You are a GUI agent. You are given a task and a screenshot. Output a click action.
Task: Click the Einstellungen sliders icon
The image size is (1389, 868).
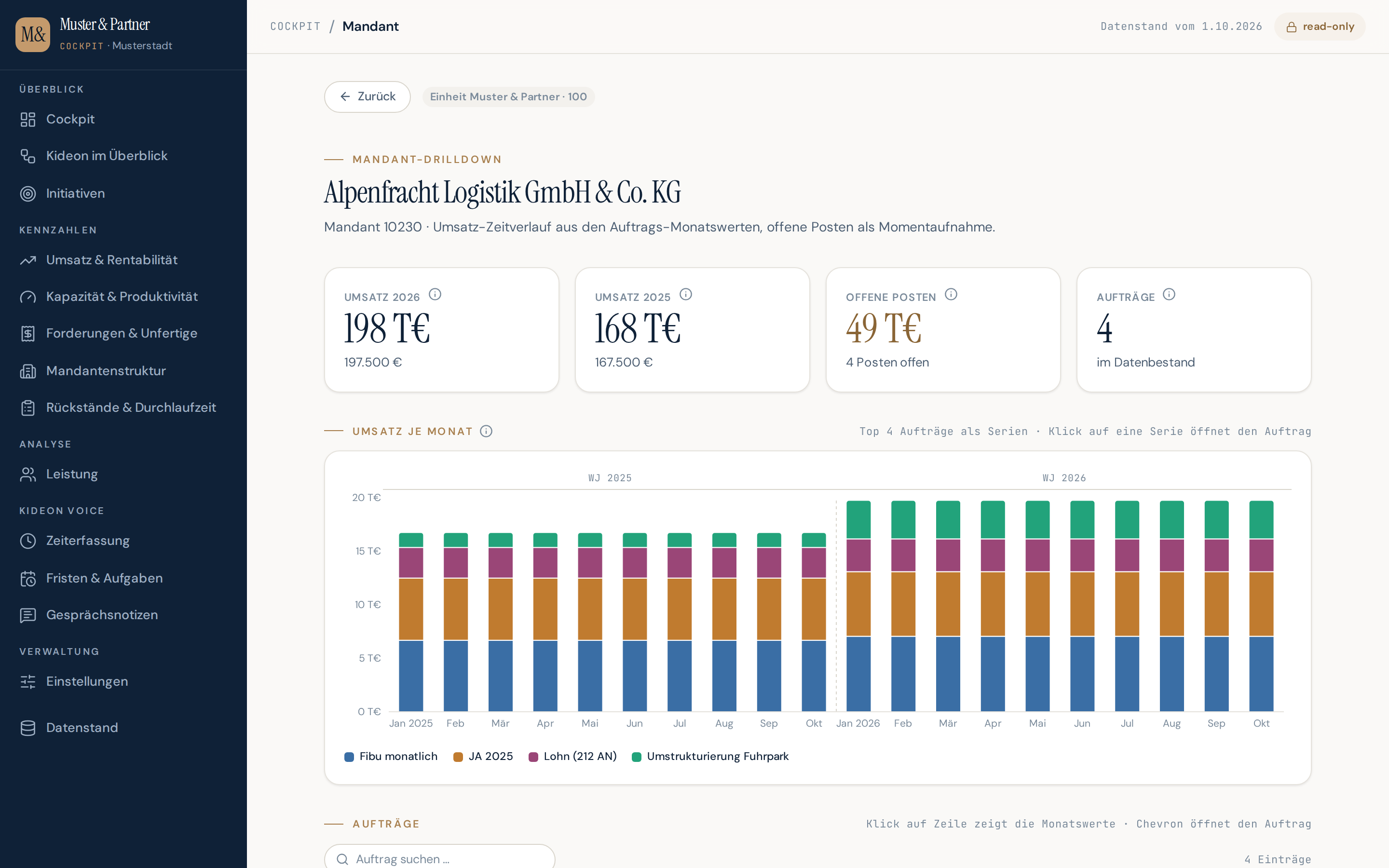27,681
